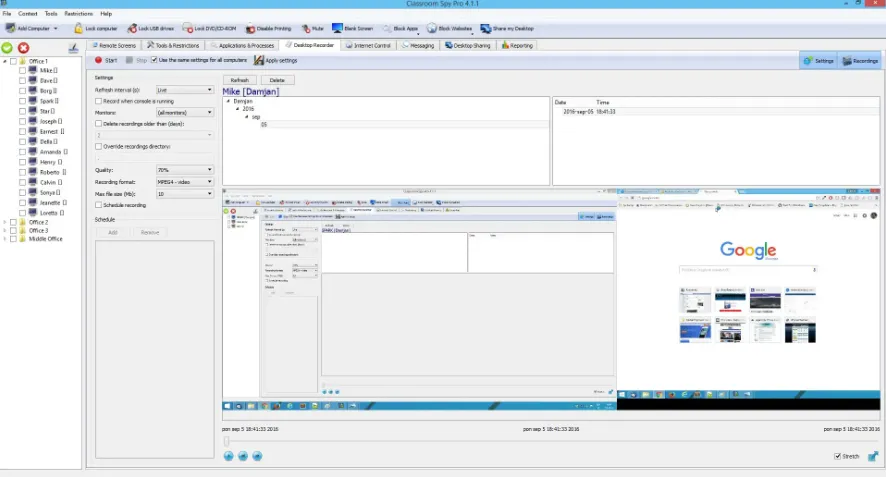The image size is (886, 477).
Task: Enable Schedule recording checkbox
Action: [98, 205]
